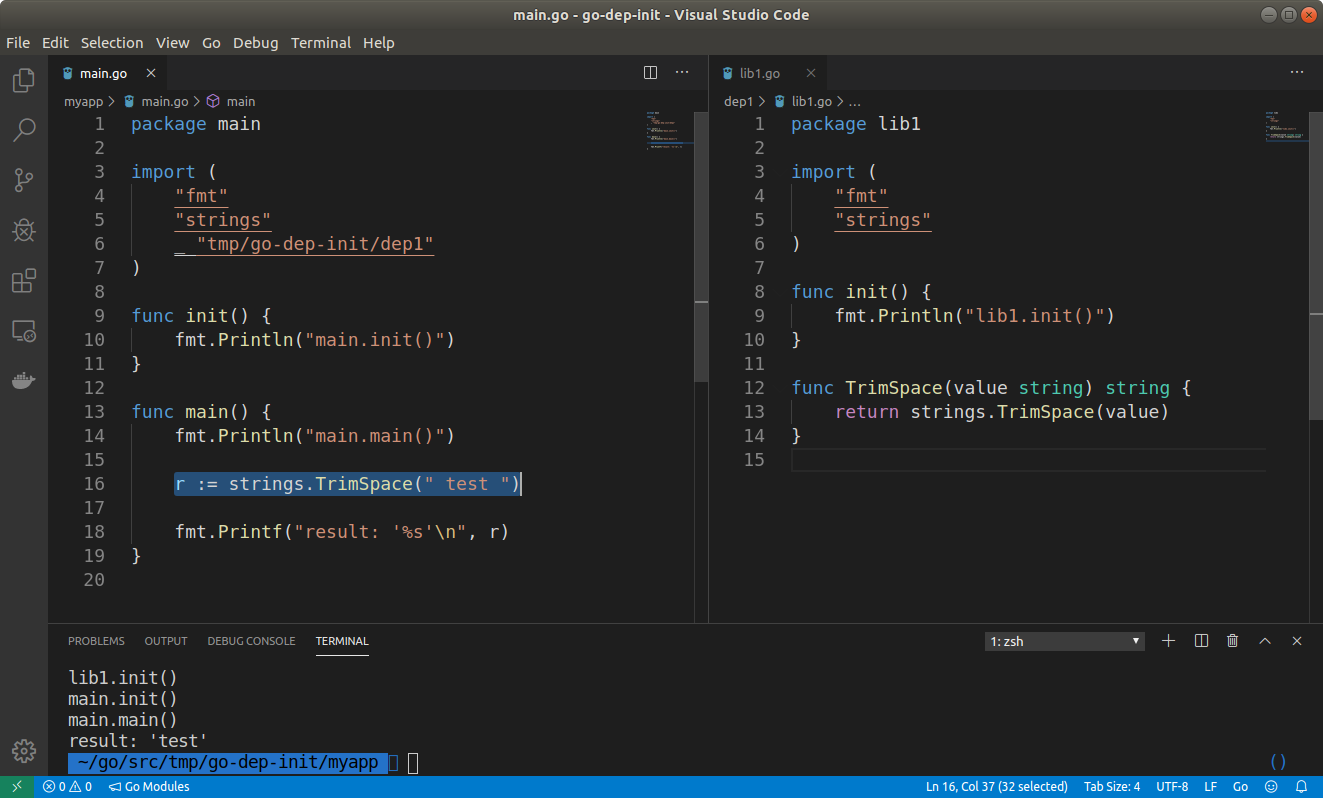Open the Terminal menu in menu bar
Viewport: 1323px width, 798px height.
tap(320, 43)
